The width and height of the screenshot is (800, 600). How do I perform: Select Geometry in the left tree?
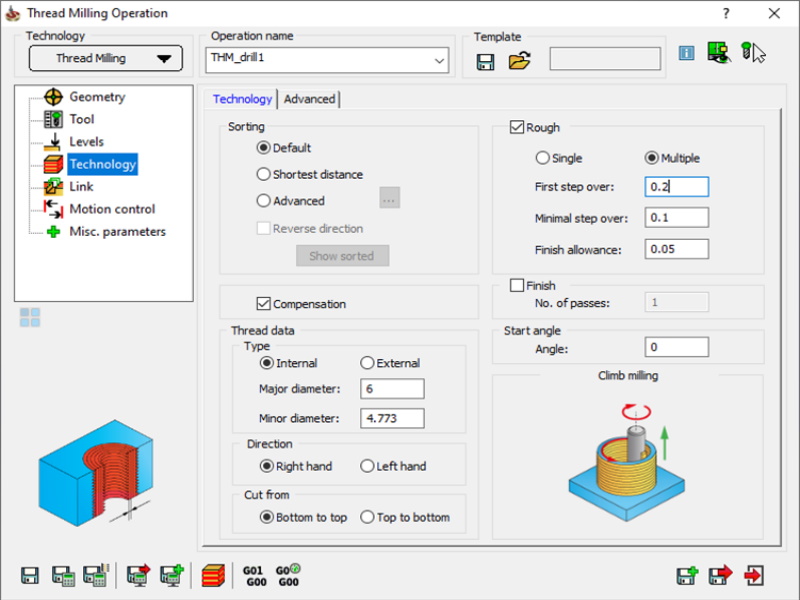coord(96,97)
